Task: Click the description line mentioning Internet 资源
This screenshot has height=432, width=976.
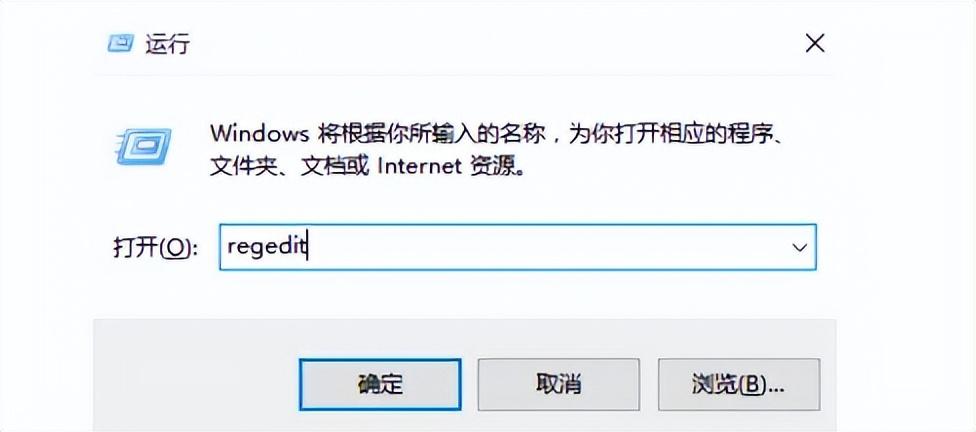Action: [x=365, y=166]
